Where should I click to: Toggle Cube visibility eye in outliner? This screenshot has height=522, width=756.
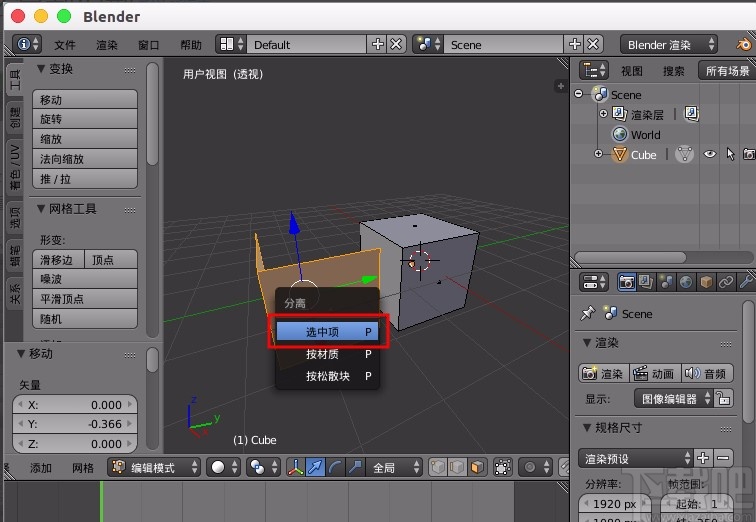click(x=710, y=154)
